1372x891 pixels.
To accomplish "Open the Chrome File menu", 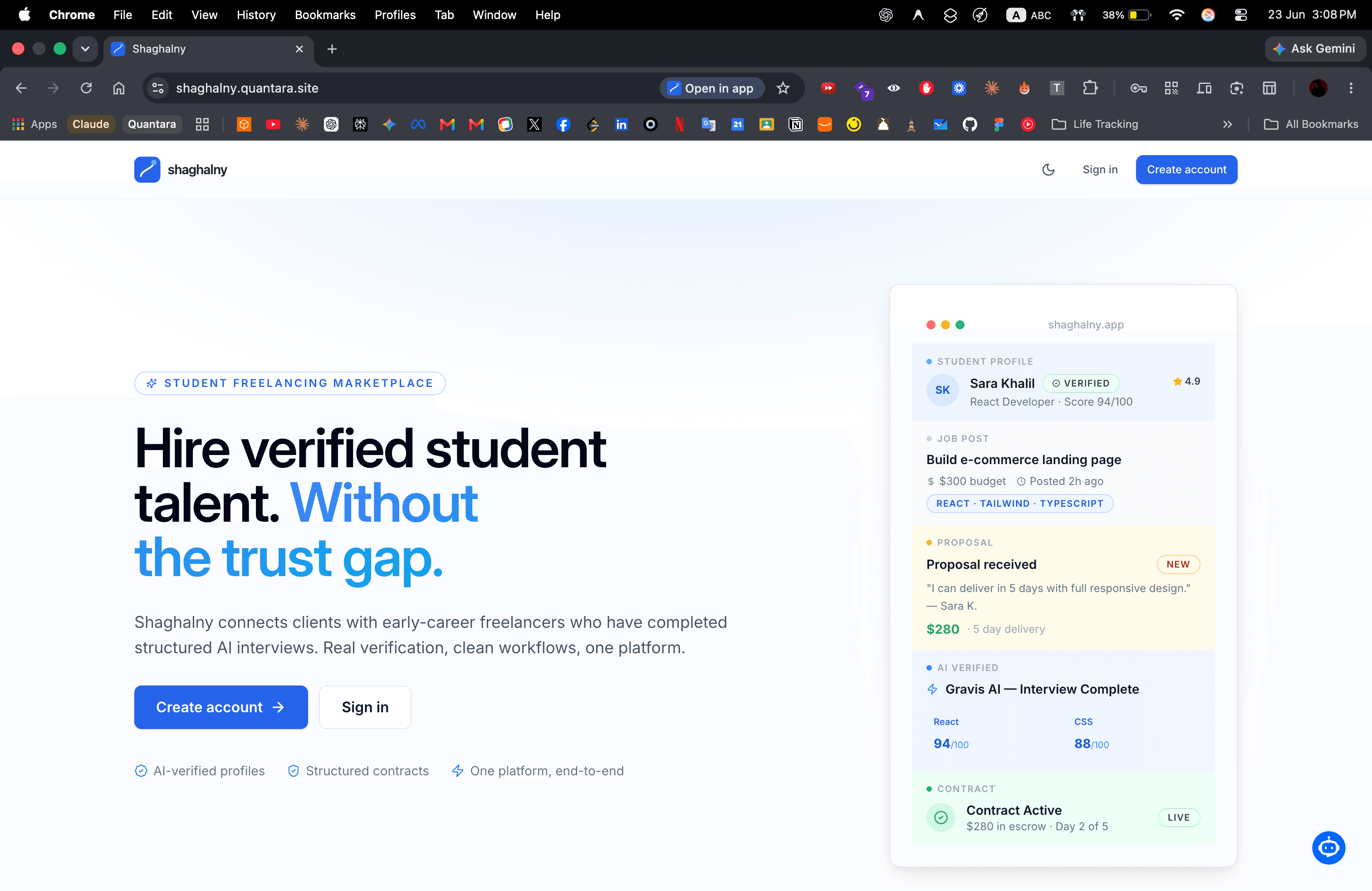I will 122,15.
